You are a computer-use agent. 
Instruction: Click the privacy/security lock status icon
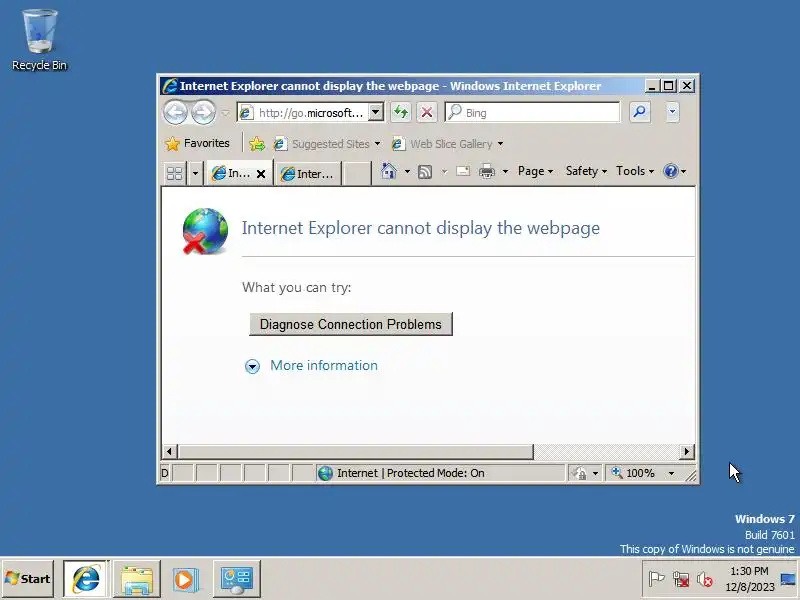pos(579,473)
